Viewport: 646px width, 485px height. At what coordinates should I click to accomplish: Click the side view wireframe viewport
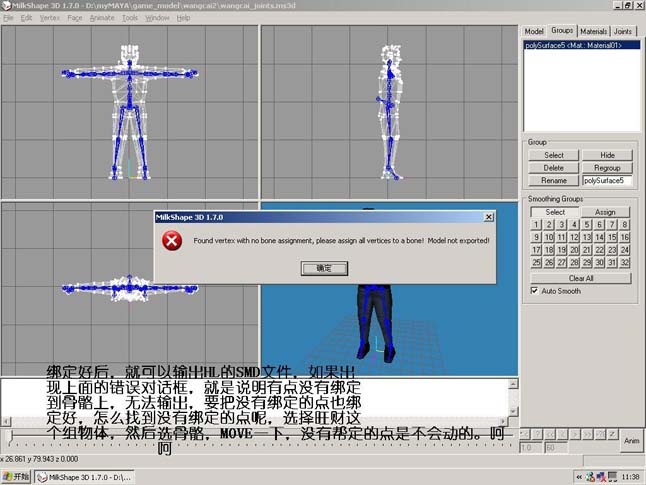[389, 112]
